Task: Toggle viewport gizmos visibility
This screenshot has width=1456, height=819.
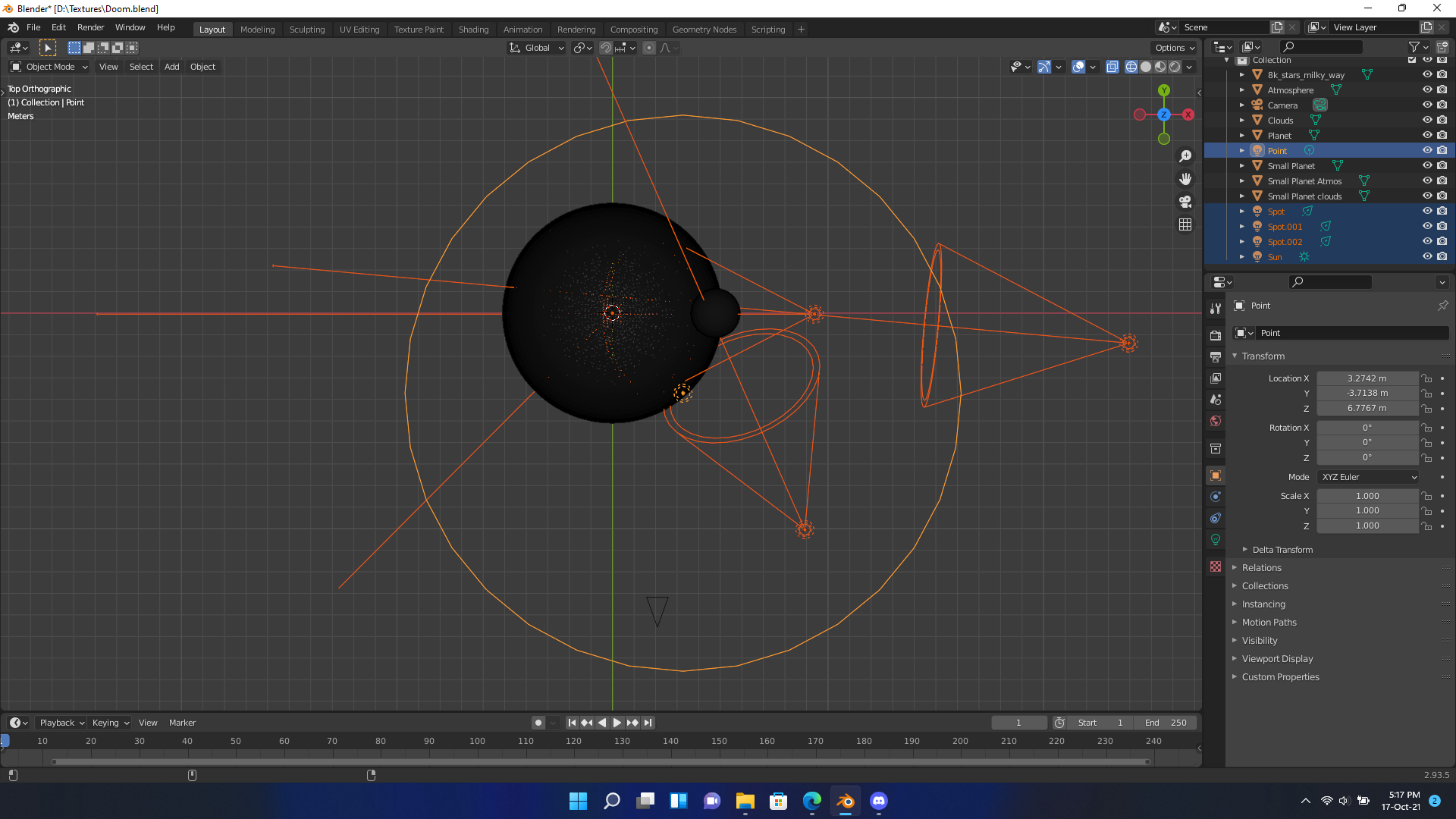Action: [1044, 67]
